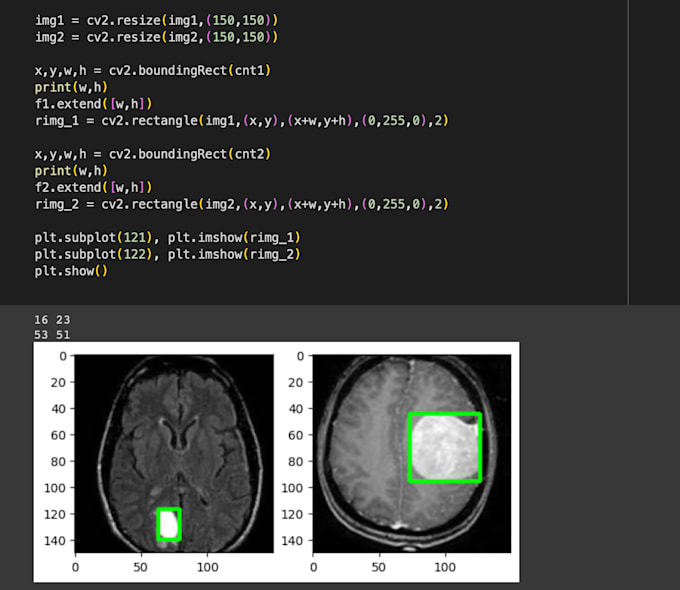Click the output line '53 51'
680x590 pixels.
[x=52, y=334]
